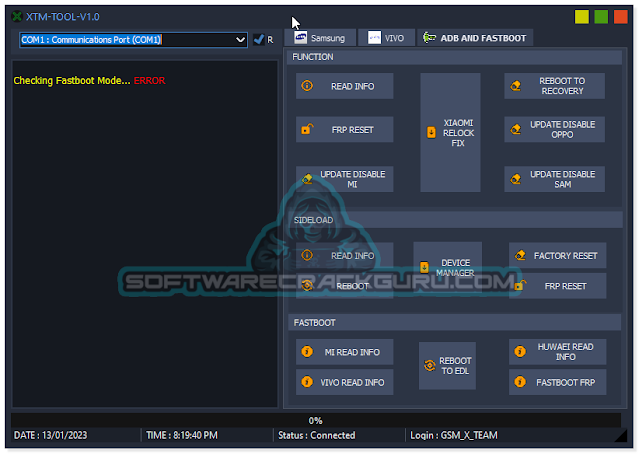Click the XTM-TOOL app logo icon
The width and height of the screenshot is (639, 454).
click(17, 17)
